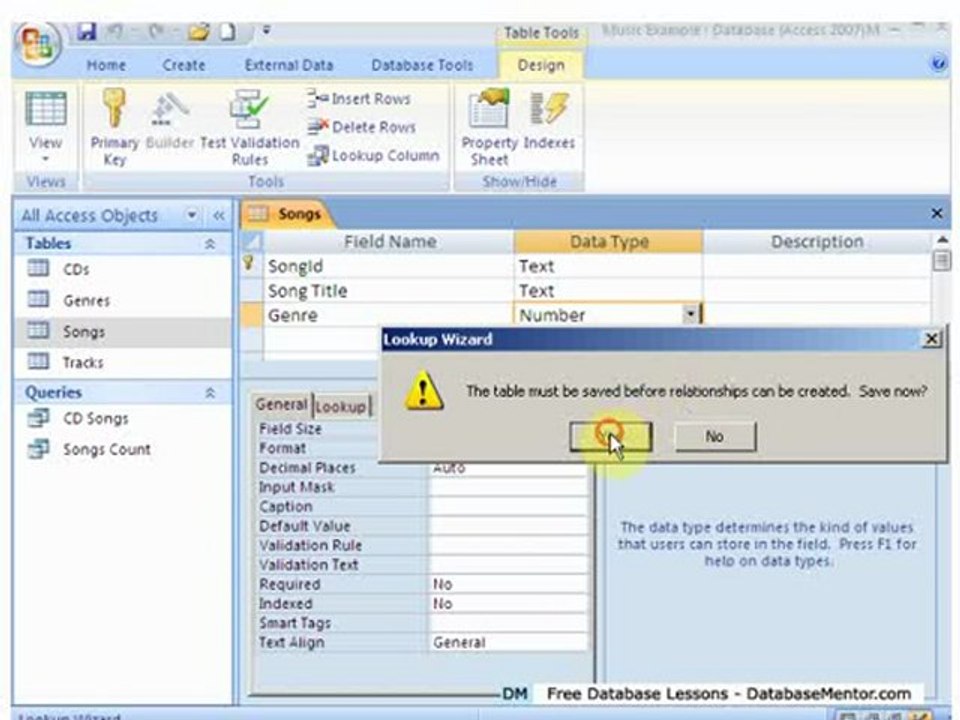Click the Default Value property field

508,526
